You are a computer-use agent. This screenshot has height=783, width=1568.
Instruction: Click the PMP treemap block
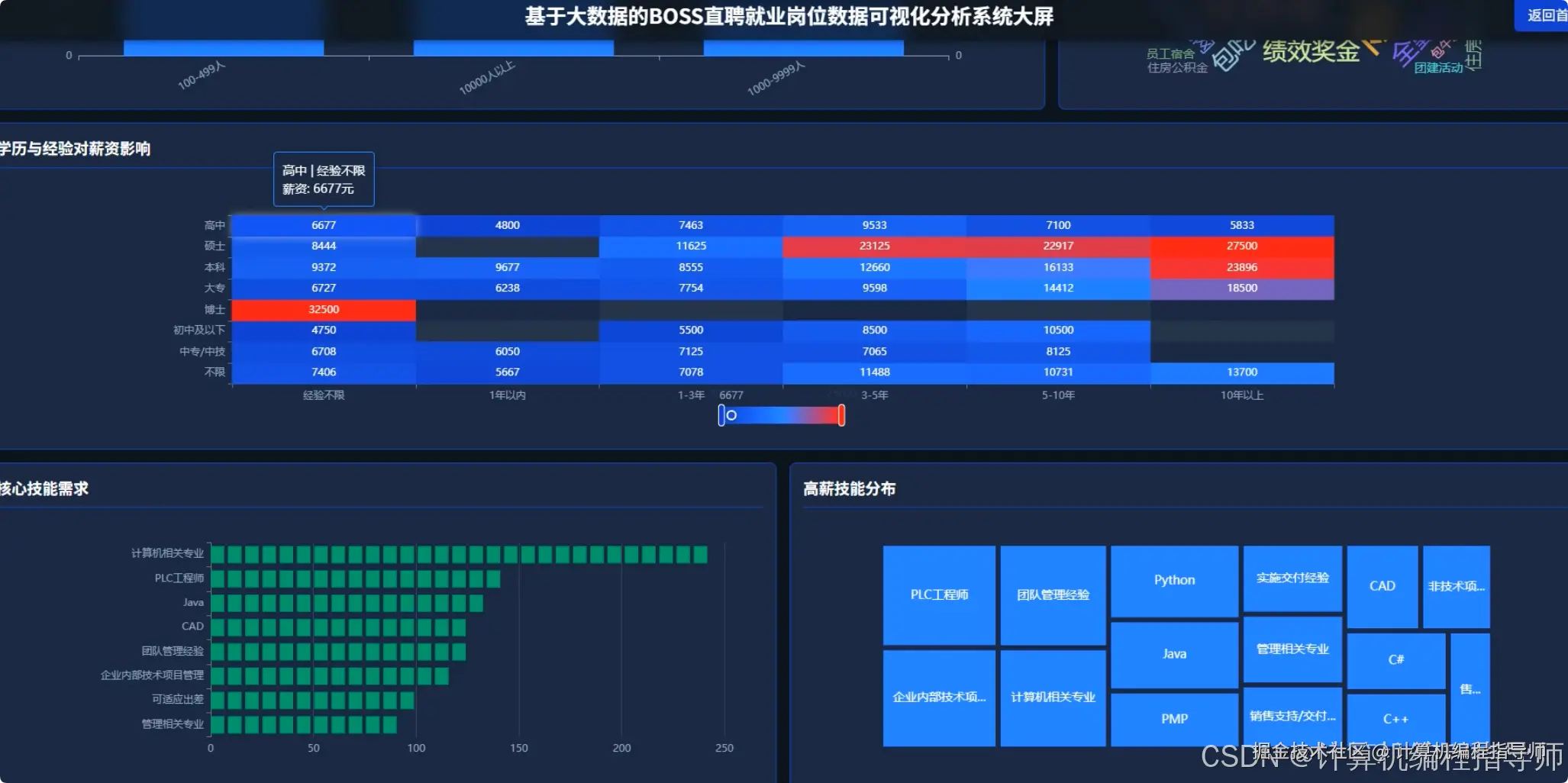click(1174, 719)
